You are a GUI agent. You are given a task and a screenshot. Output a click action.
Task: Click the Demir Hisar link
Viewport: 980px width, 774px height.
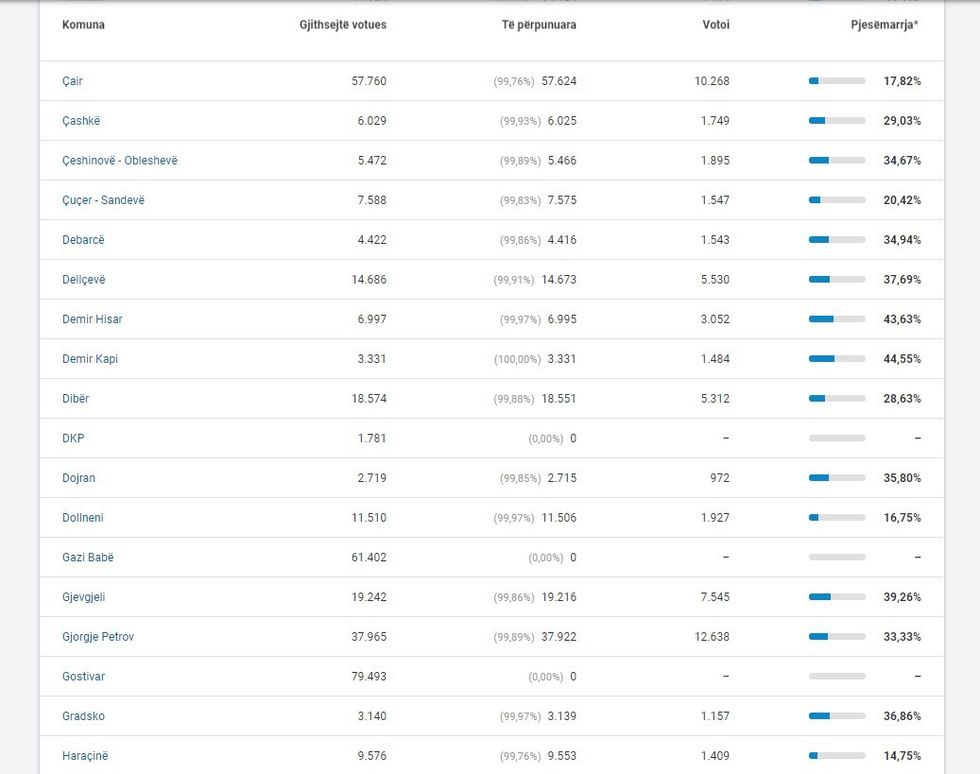click(x=92, y=319)
